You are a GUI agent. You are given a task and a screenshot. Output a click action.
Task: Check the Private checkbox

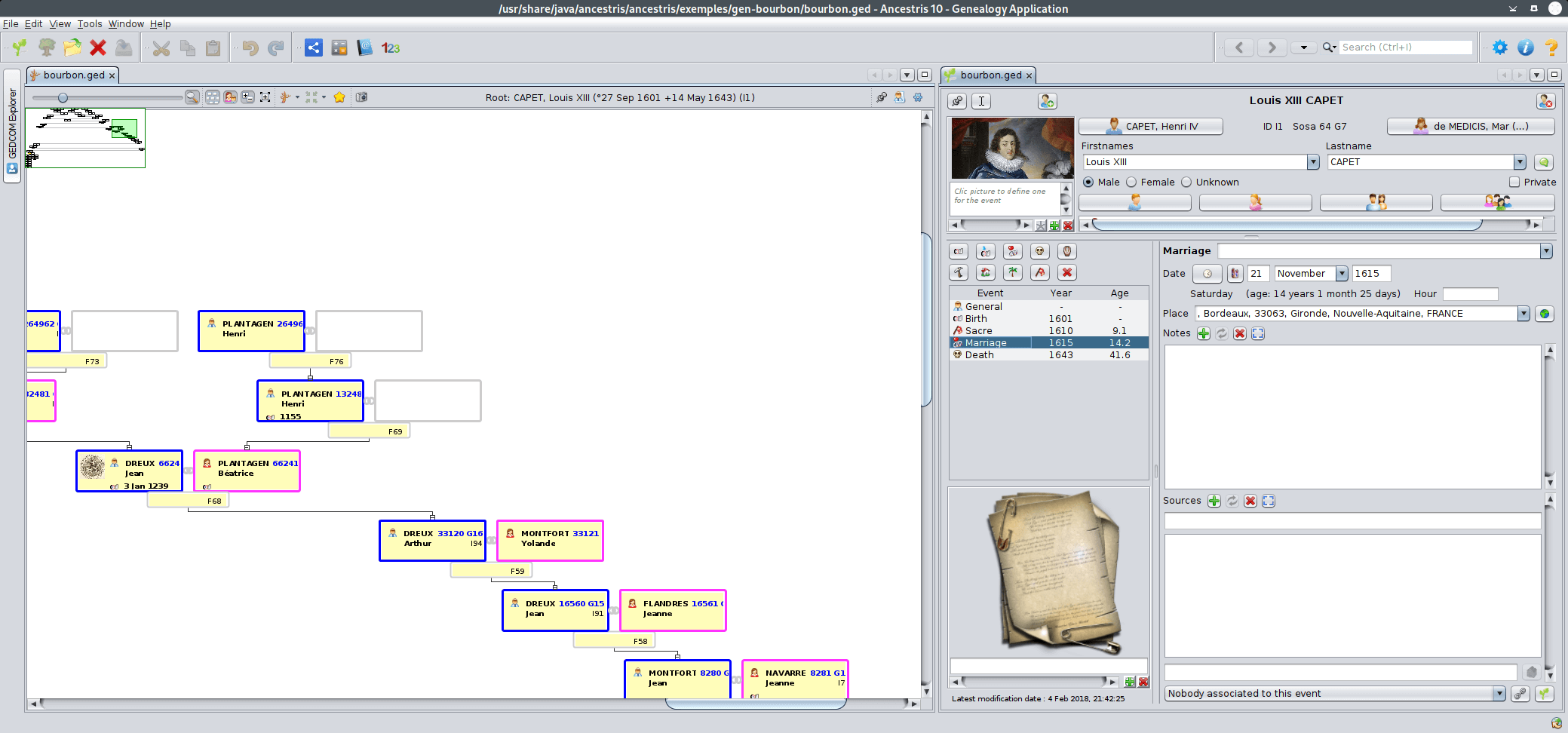point(1514,182)
